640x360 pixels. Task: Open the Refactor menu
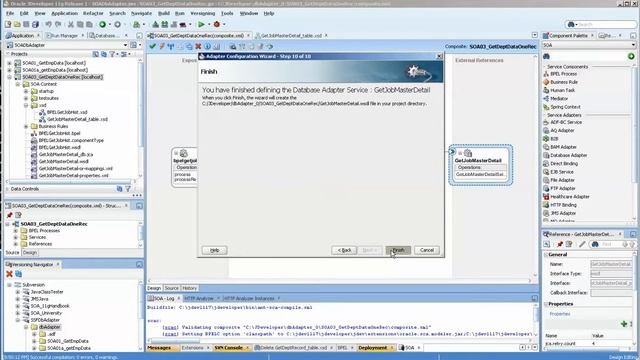[93, 13]
